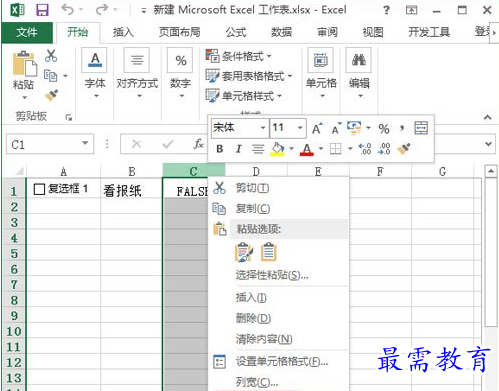Apply yellow fill color in mini toolbar
This screenshot has height=391, width=499.
click(x=278, y=149)
